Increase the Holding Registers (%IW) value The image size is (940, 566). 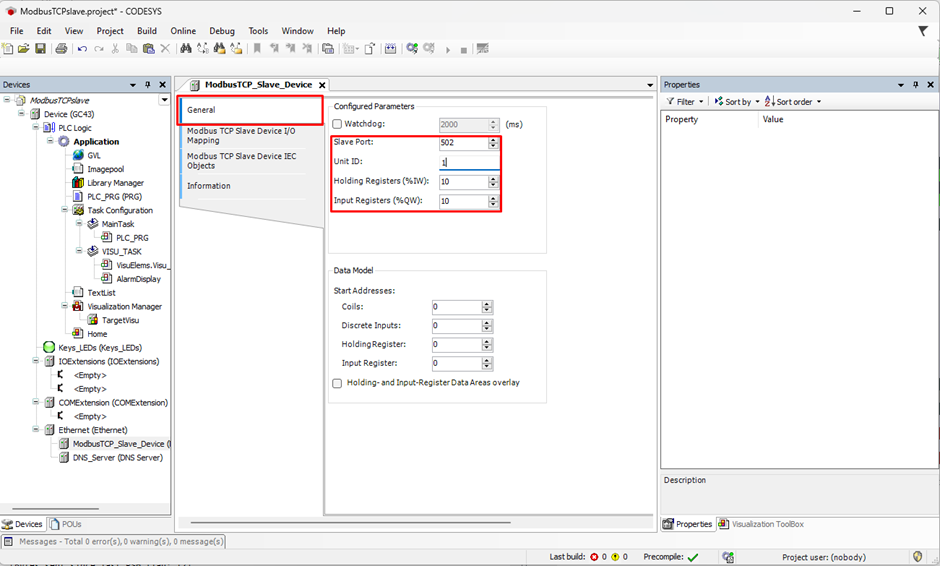pyautogui.click(x=493, y=179)
